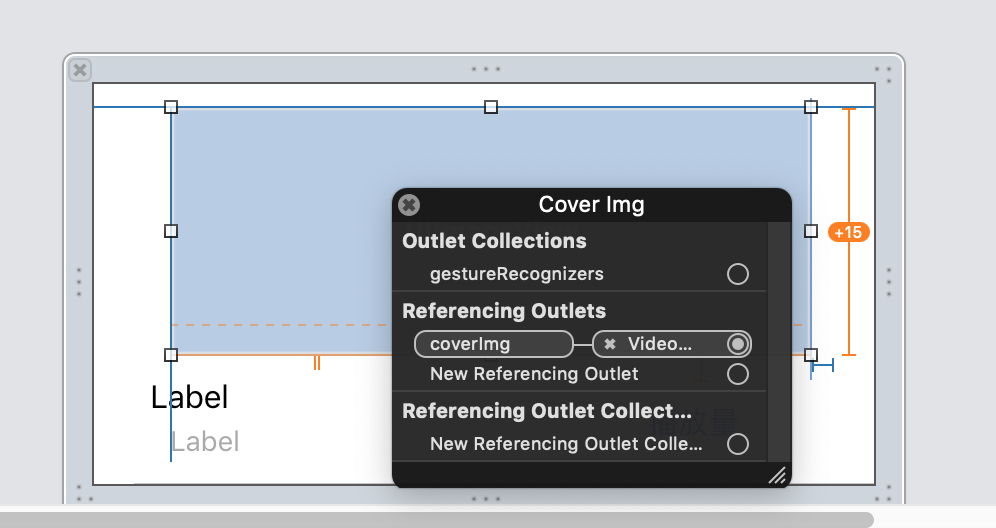Viewport: 996px width, 528px height.
Task: Click the middle-left selection handle
Action: pyautogui.click(x=171, y=231)
